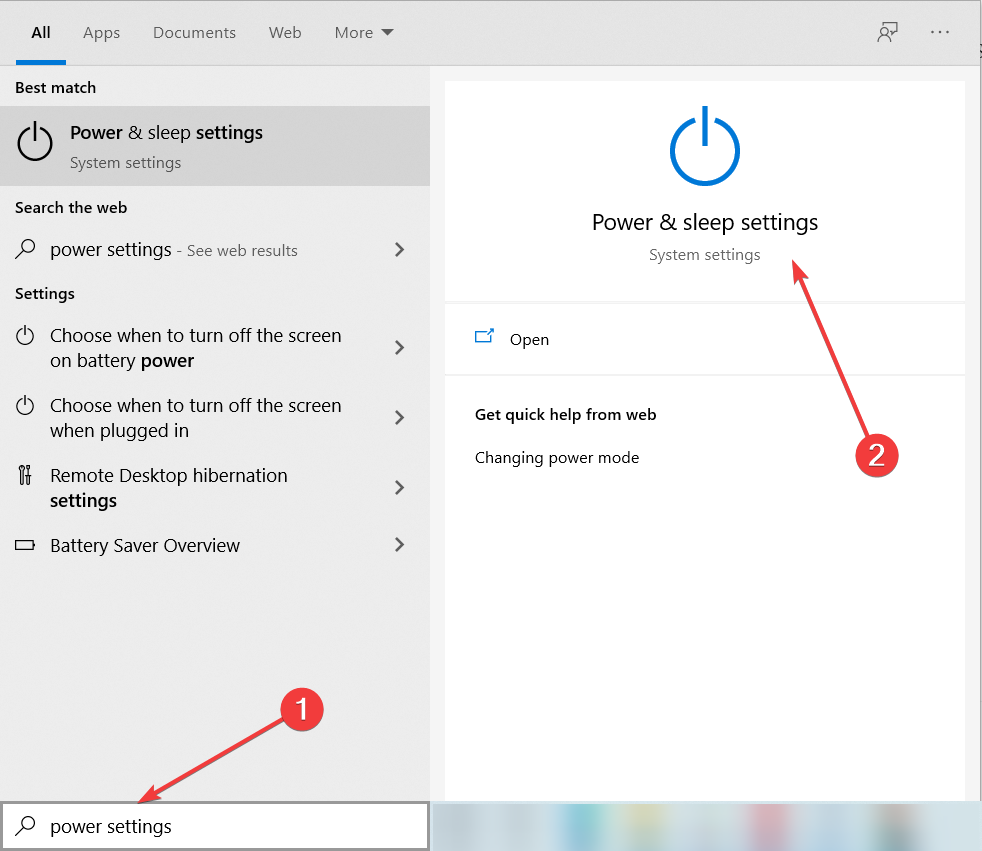Click the large blue power icon
Image resolution: width=982 pixels, height=851 pixels.
(705, 146)
